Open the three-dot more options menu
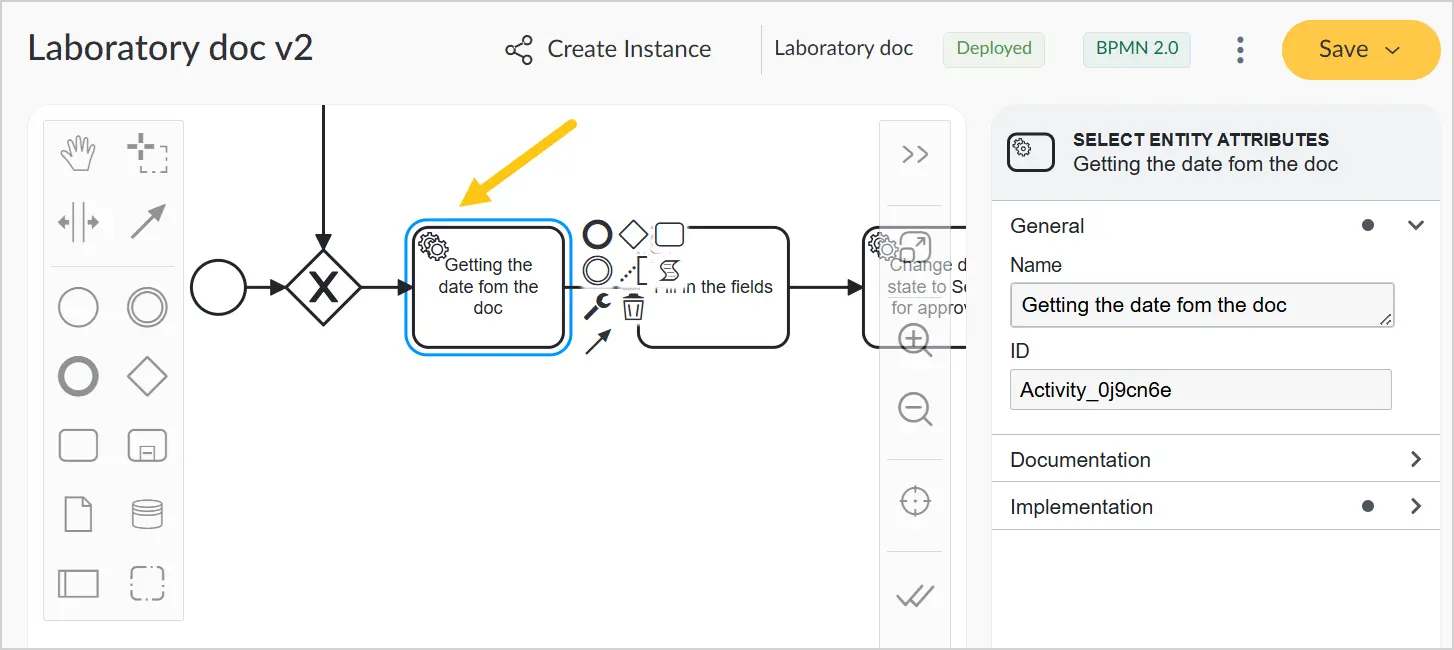Viewport: 1454px width, 650px height. click(x=1240, y=49)
